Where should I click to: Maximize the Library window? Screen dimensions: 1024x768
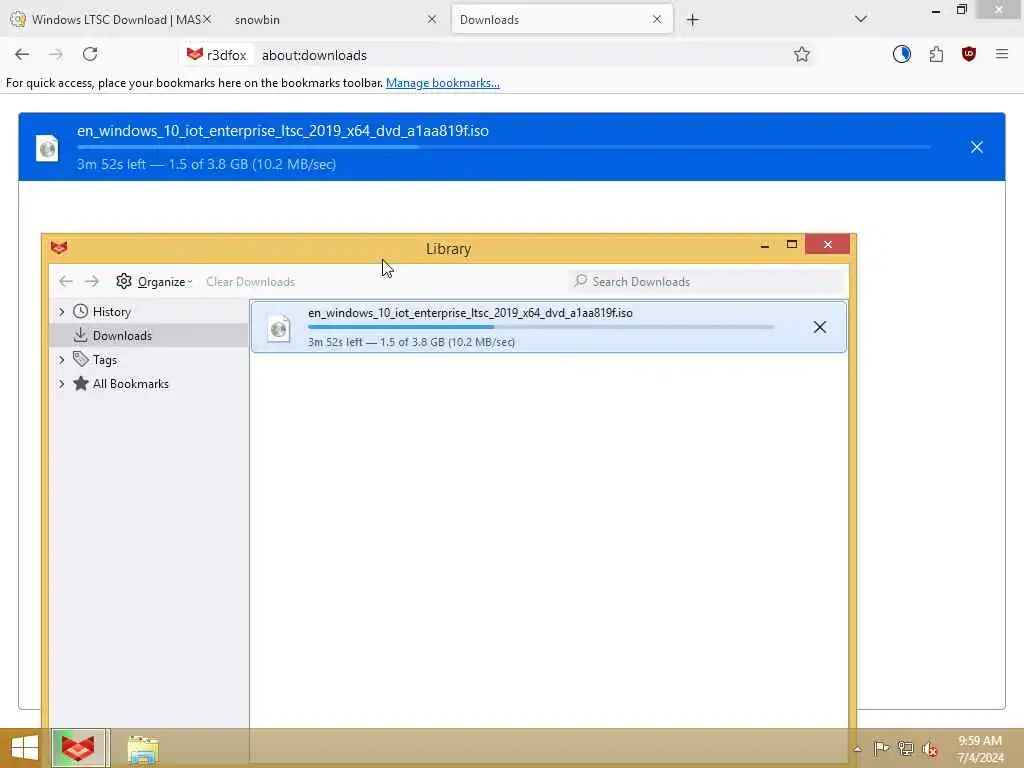792,245
